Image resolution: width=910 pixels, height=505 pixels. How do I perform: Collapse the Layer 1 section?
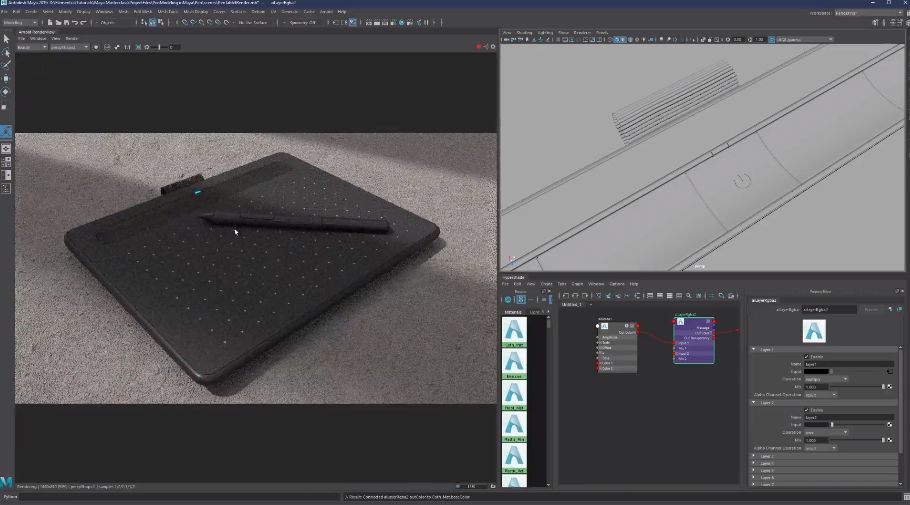(754, 349)
